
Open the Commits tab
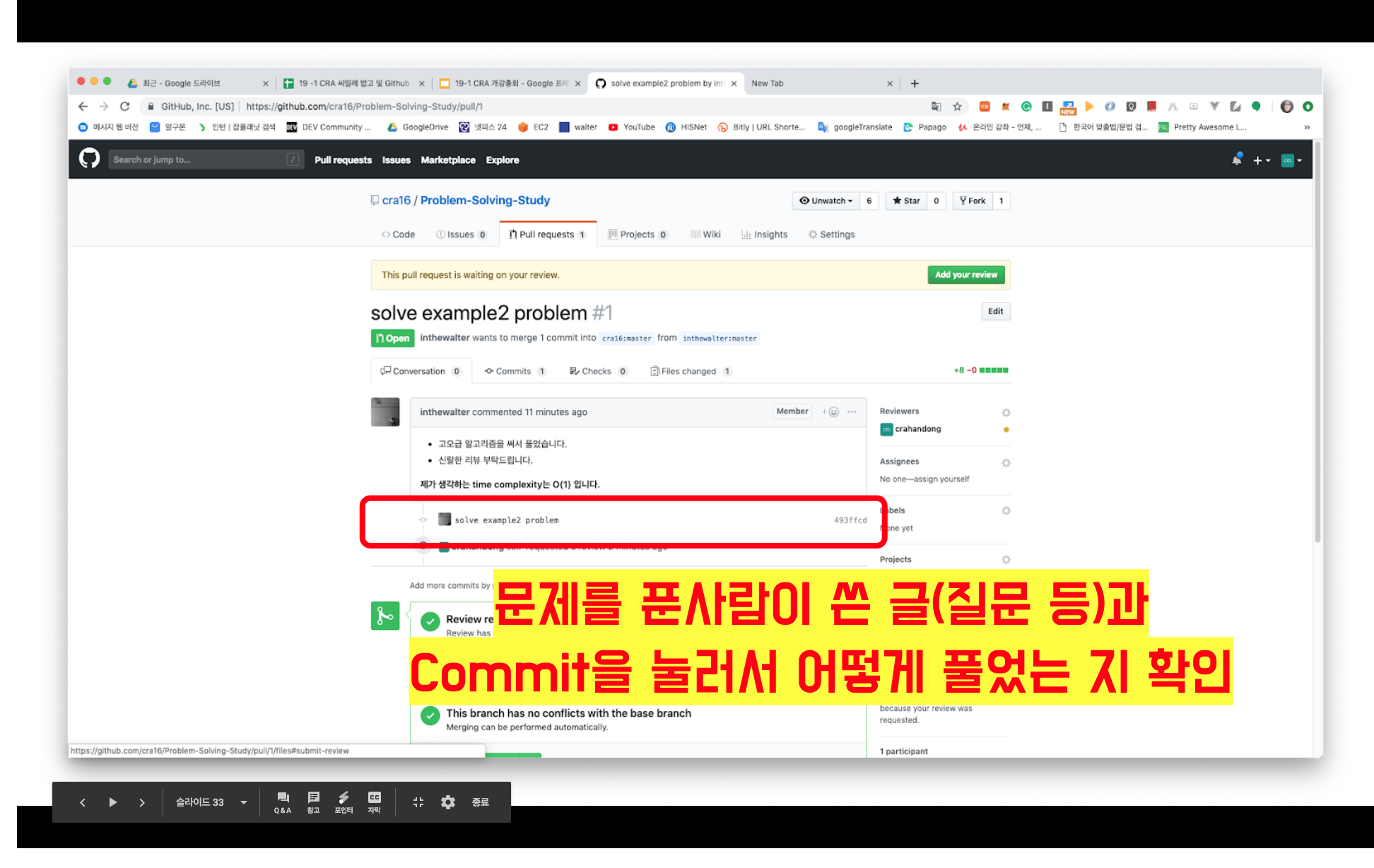pyautogui.click(x=513, y=371)
